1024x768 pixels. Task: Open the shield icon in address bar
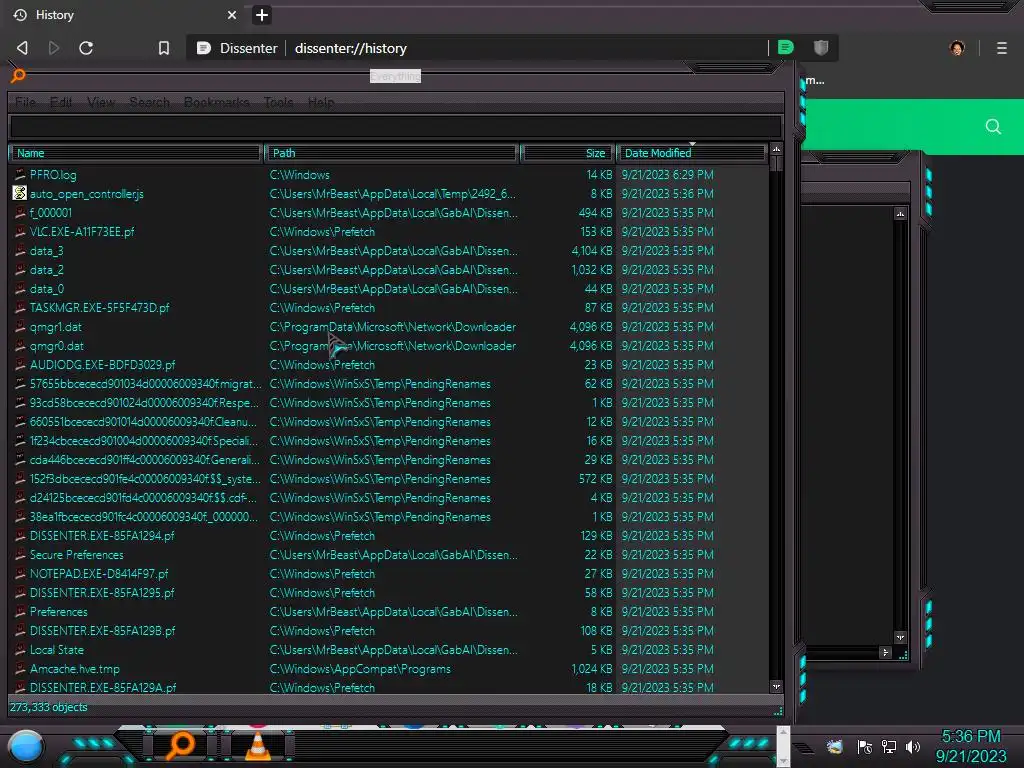click(x=821, y=48)
